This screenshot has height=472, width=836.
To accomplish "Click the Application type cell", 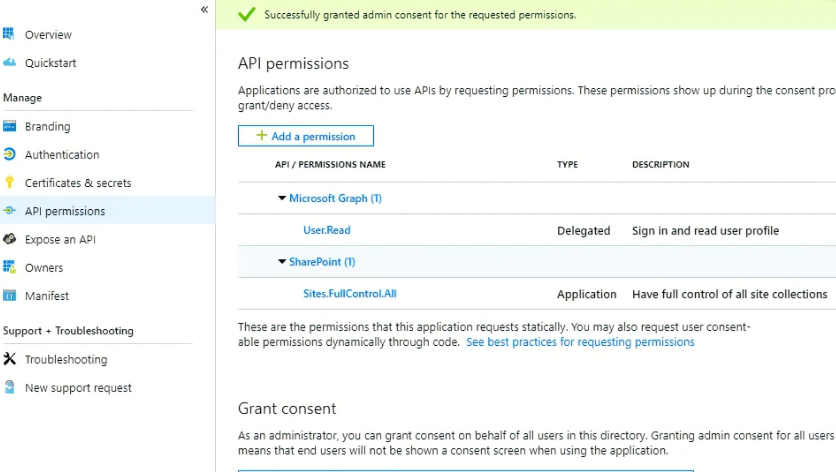I will [586, 294].
